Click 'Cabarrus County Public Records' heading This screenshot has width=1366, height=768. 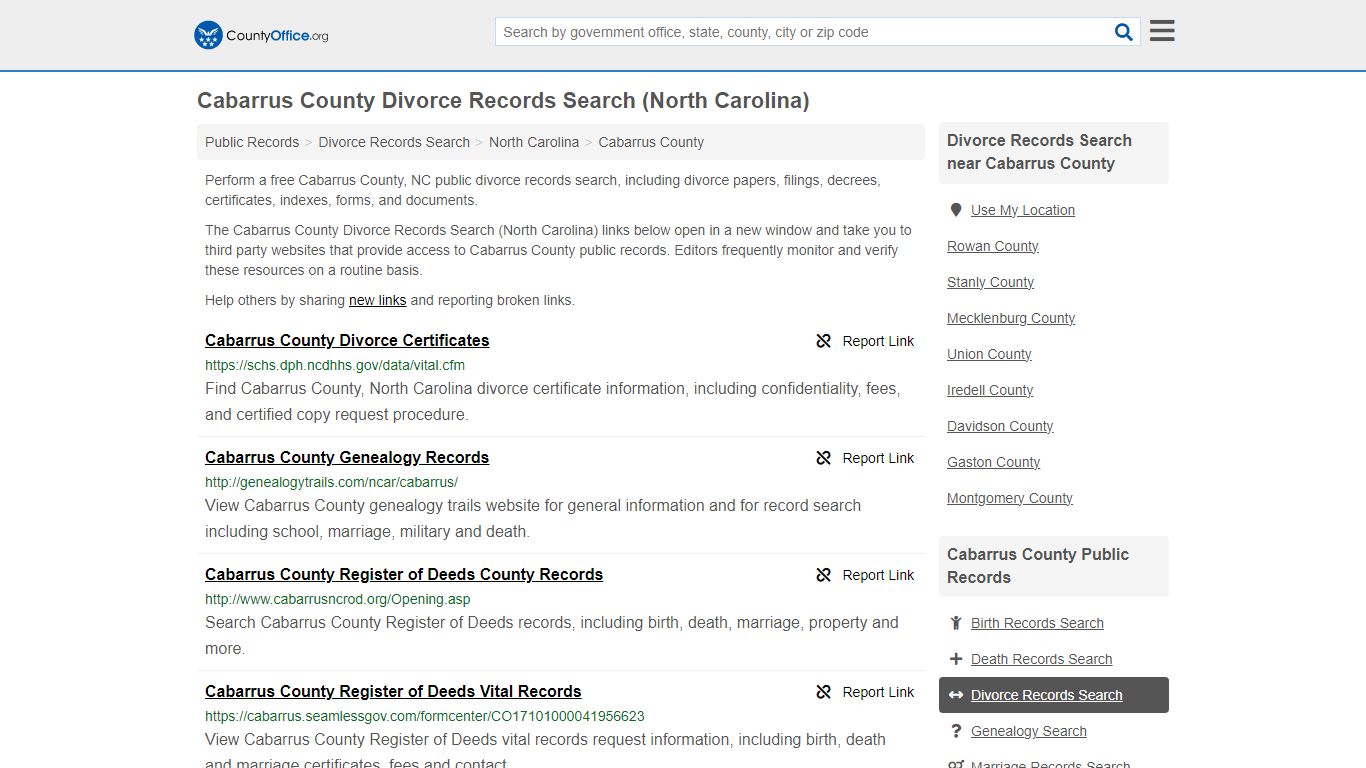(1037, 566)
